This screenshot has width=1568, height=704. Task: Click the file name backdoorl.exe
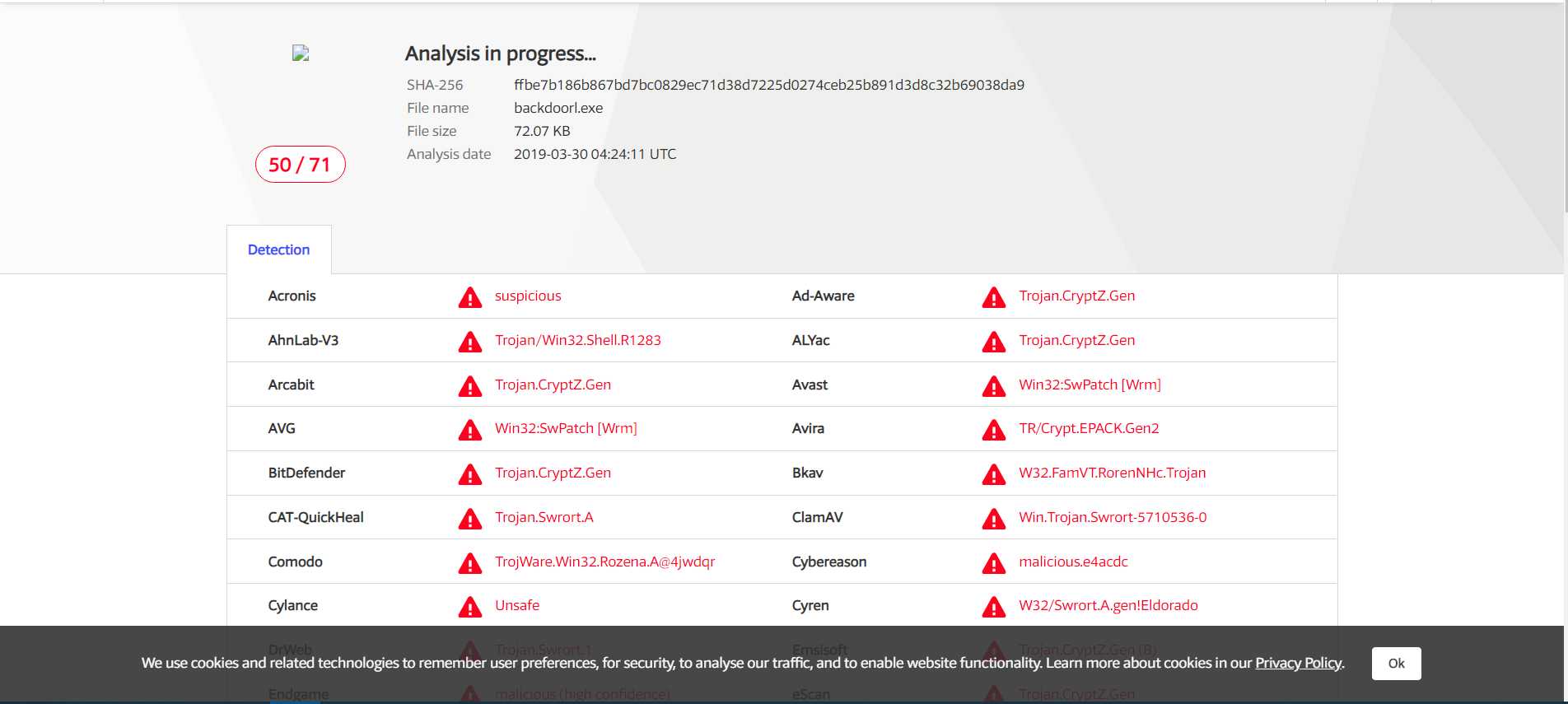(558, 108)
